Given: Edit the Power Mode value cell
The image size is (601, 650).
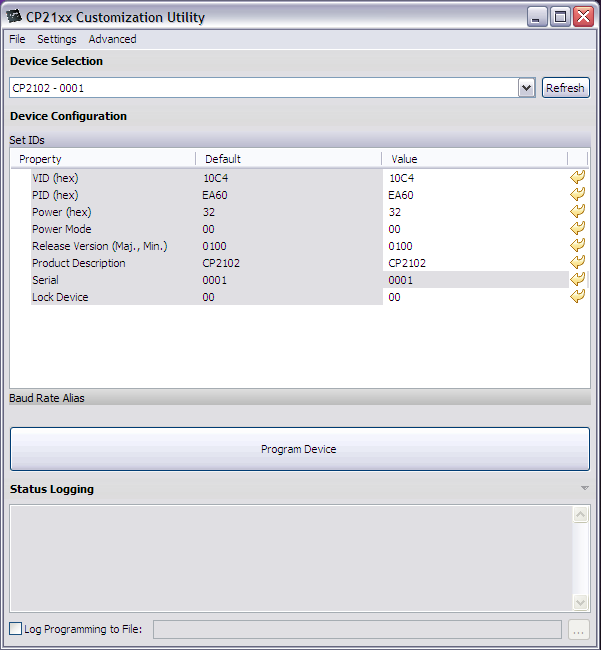Looking at the screenshot, I should pos(475,229).
